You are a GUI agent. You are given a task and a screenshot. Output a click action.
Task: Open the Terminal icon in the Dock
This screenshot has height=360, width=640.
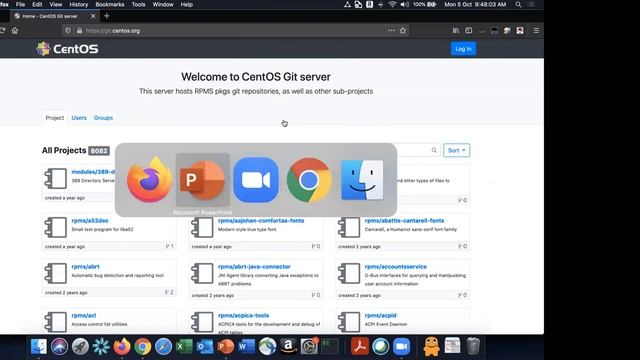[x=330, y=347]
